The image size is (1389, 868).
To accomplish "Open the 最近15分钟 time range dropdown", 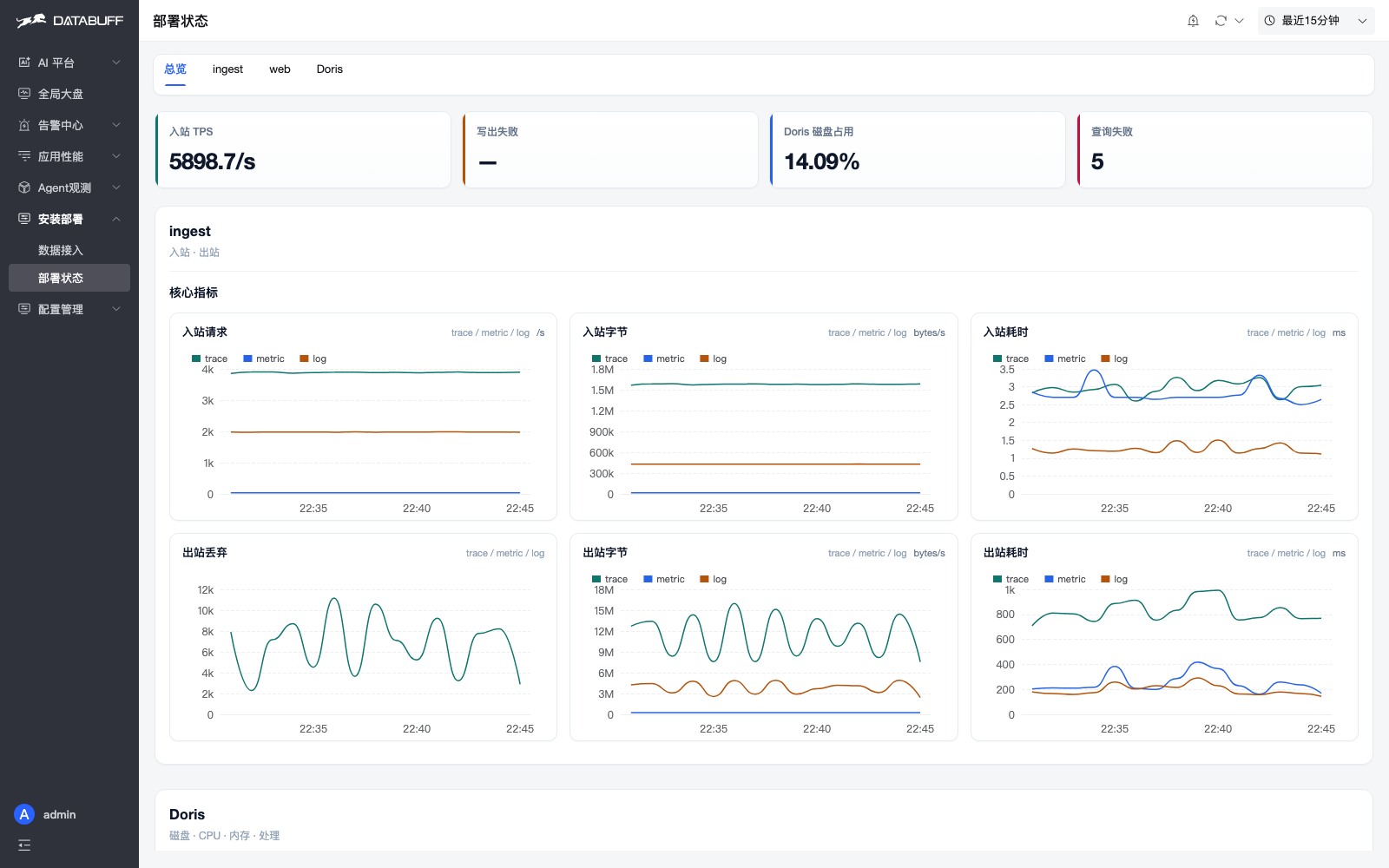I will pos(1316,21).
